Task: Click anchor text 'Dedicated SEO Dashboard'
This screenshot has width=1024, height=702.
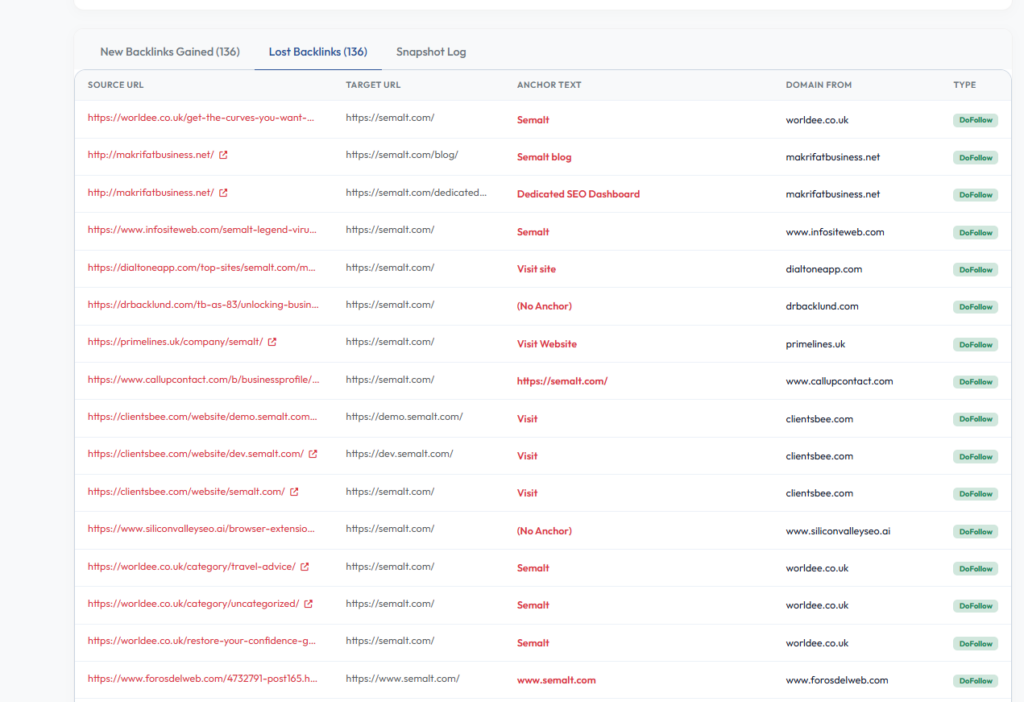Action: (x=578, y=195)
